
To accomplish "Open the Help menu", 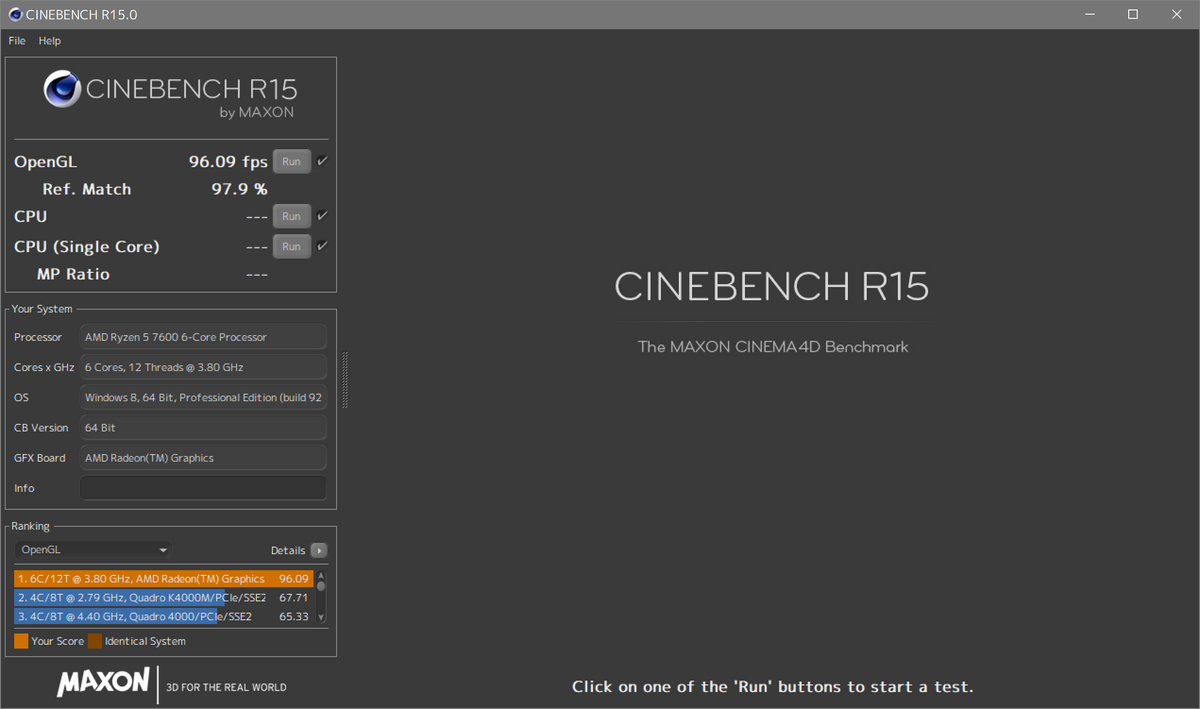I will 50,41.
